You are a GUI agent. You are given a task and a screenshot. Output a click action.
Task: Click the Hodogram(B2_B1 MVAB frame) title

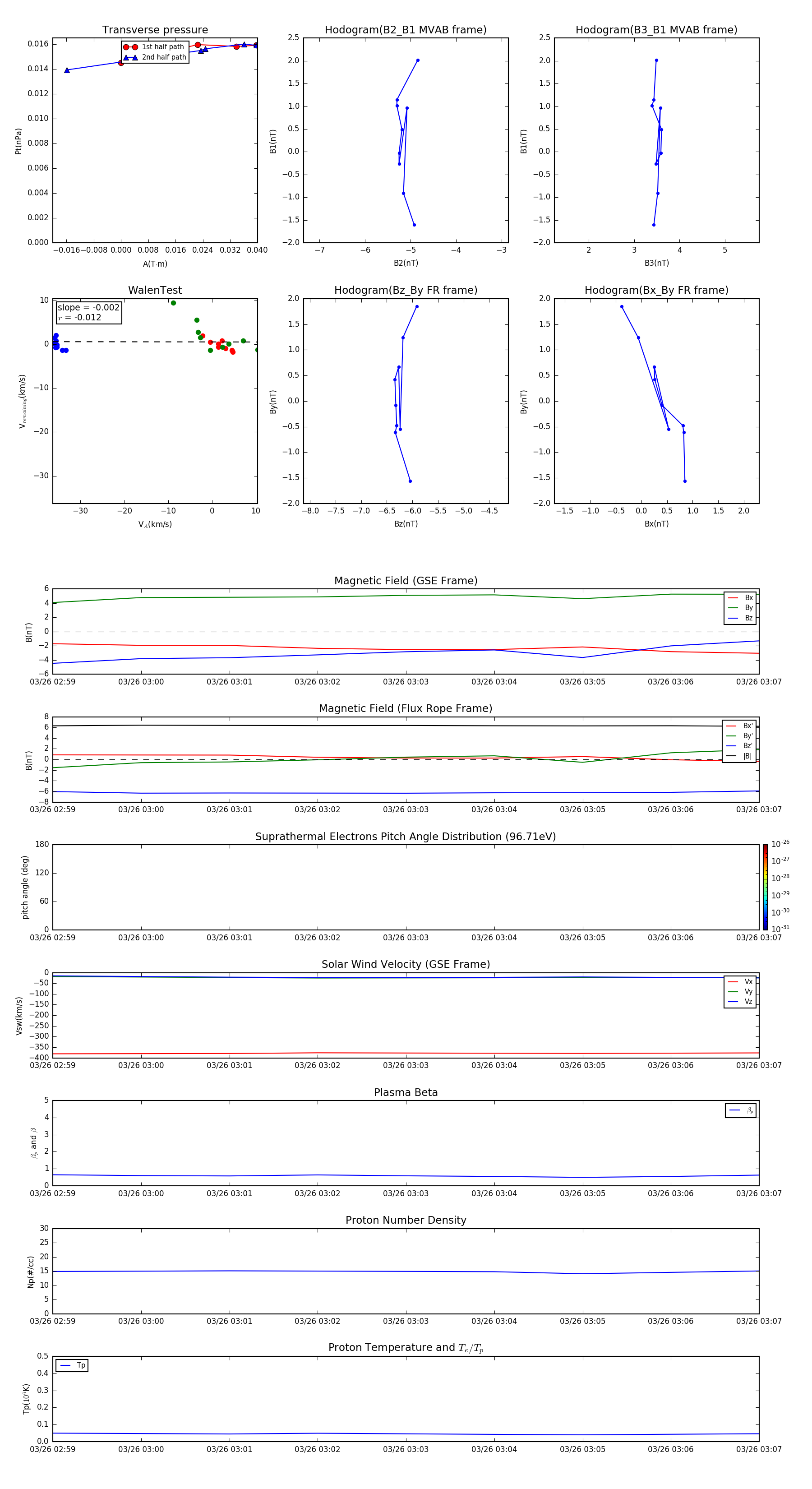405,30
